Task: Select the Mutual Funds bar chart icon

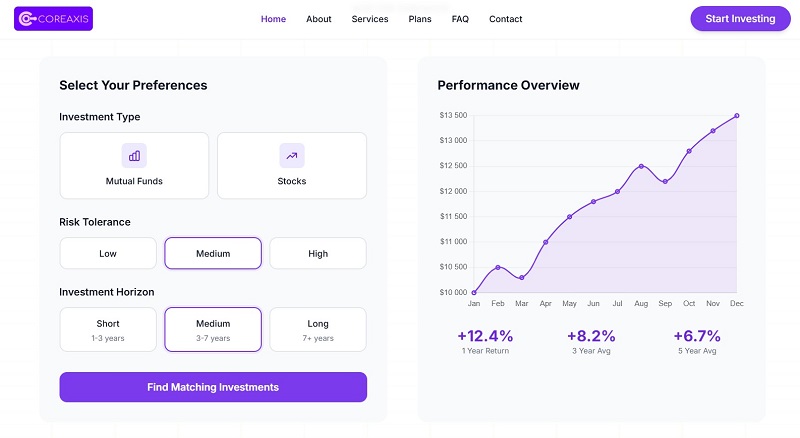Action: (x=134, y=156)
